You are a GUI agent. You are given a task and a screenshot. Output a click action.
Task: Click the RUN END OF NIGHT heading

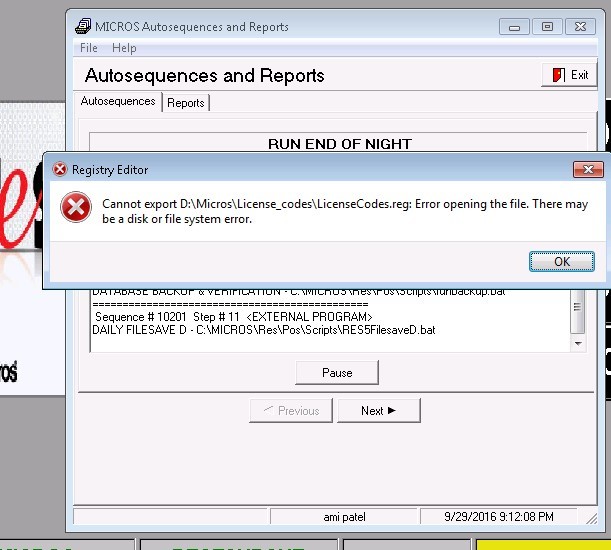tap(339, 144)
